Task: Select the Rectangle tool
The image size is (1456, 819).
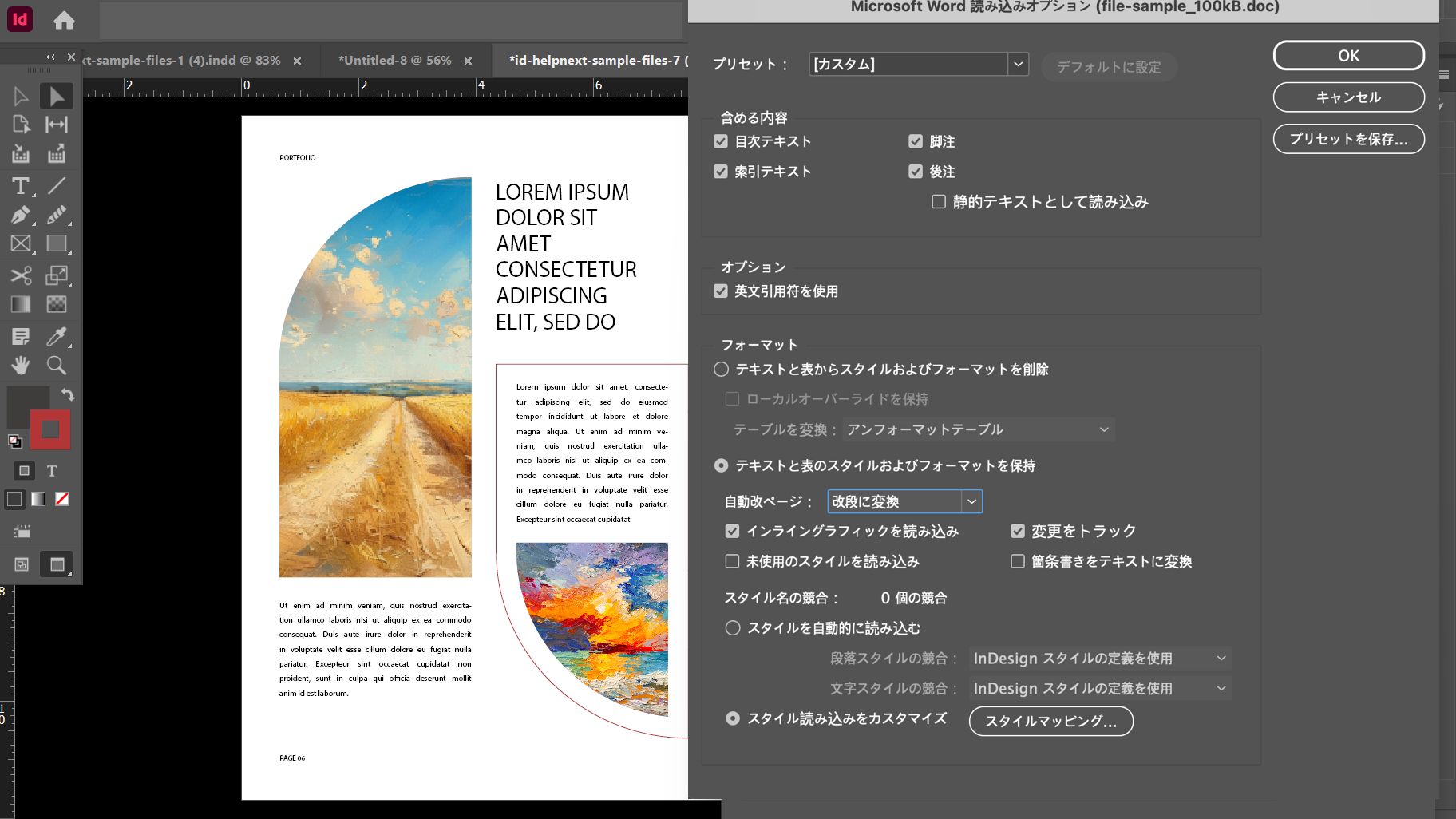Action: point(56,243)
